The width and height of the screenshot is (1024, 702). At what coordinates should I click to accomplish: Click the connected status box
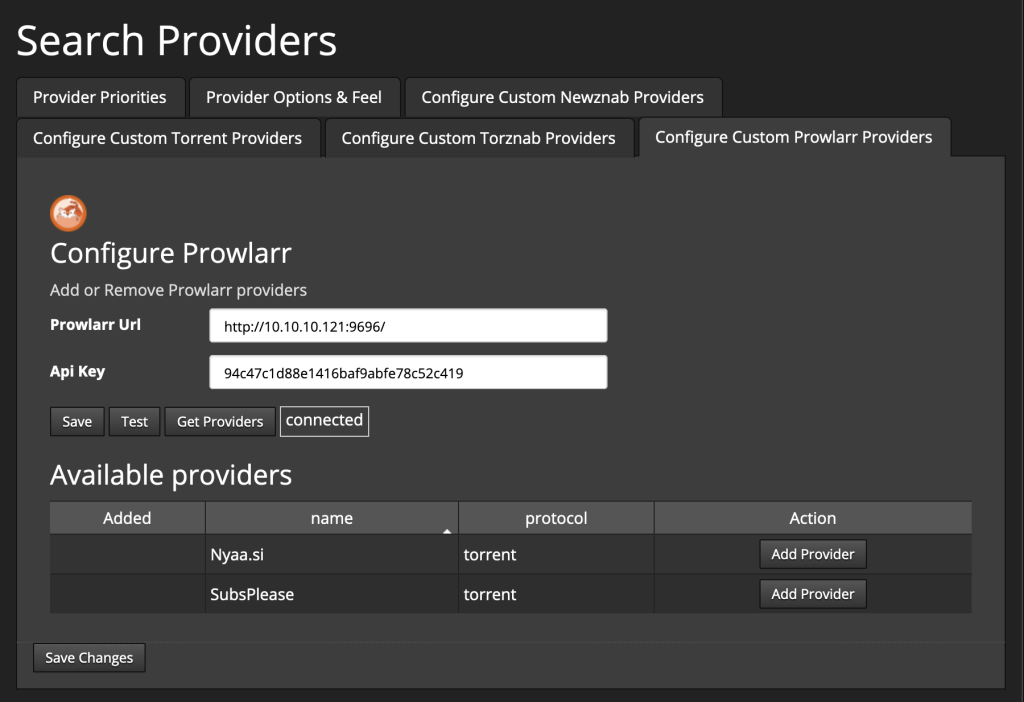324,421
